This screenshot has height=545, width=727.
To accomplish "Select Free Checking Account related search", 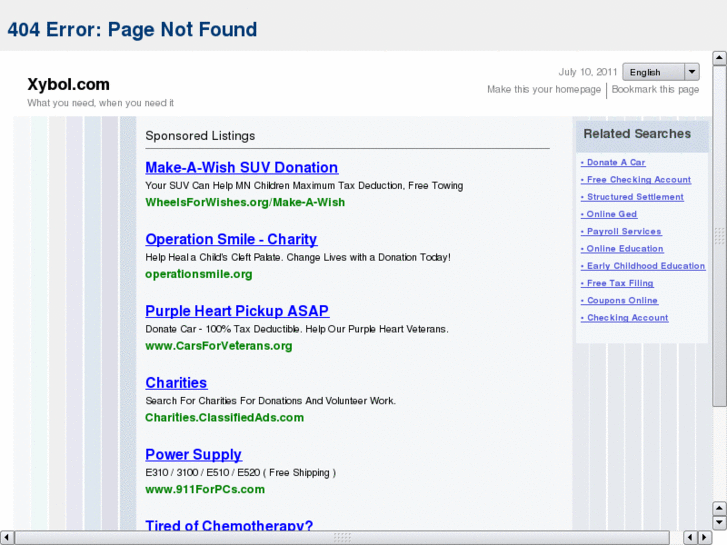I will (636, 180).
